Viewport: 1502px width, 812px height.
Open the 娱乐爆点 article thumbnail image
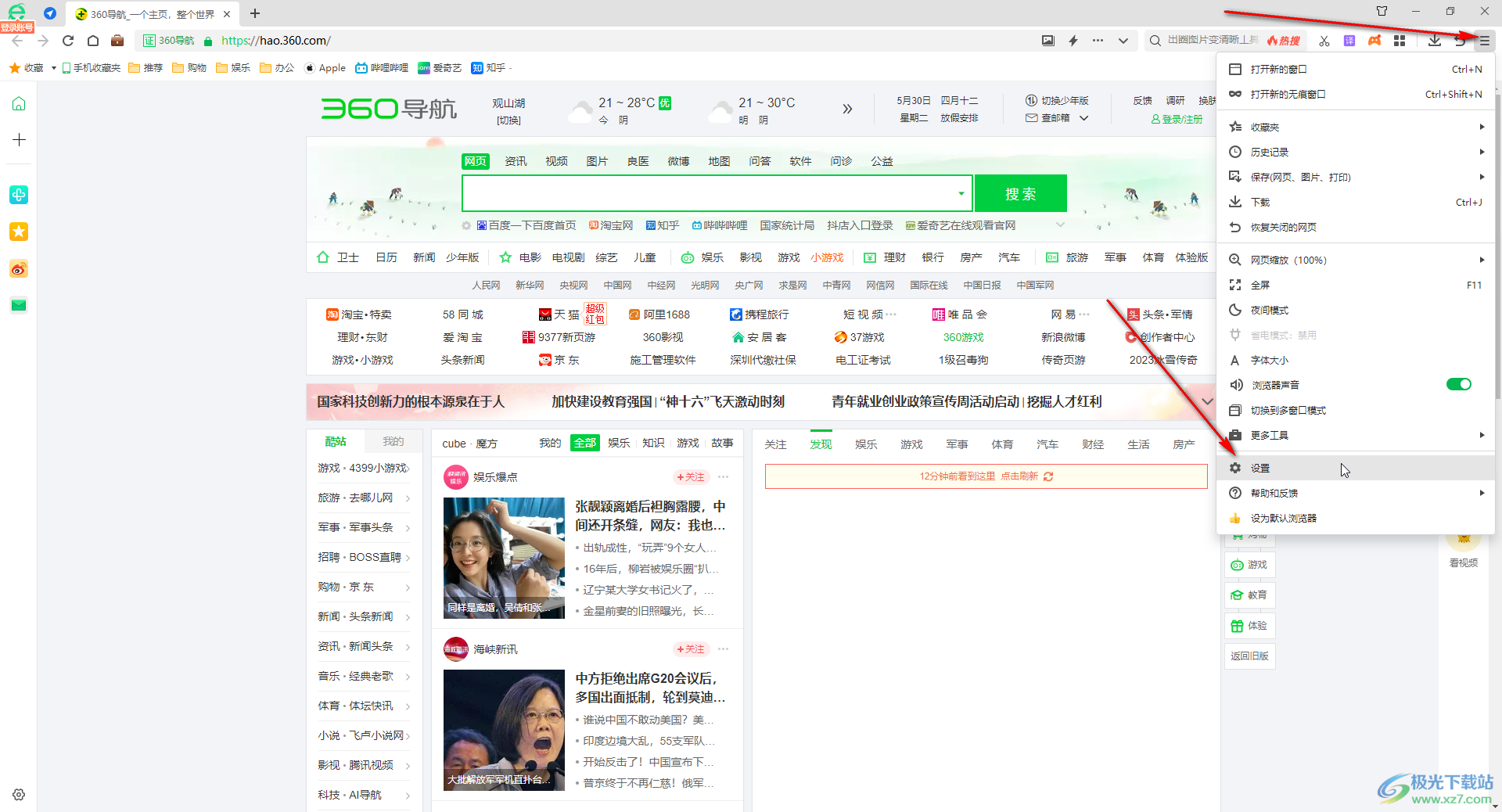click(x=504, y=558)
